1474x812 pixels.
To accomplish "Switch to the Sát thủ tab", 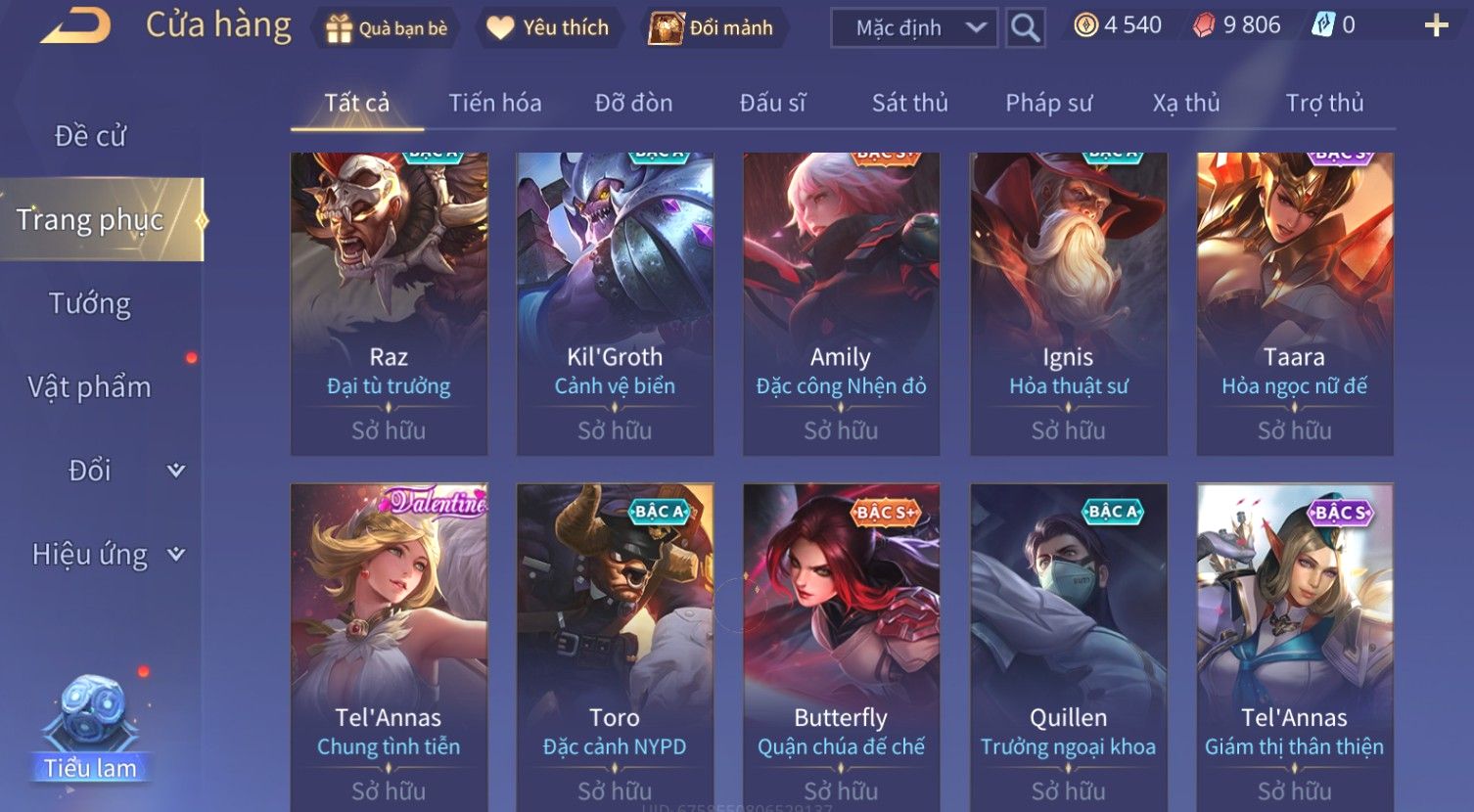I will [909, 103].
